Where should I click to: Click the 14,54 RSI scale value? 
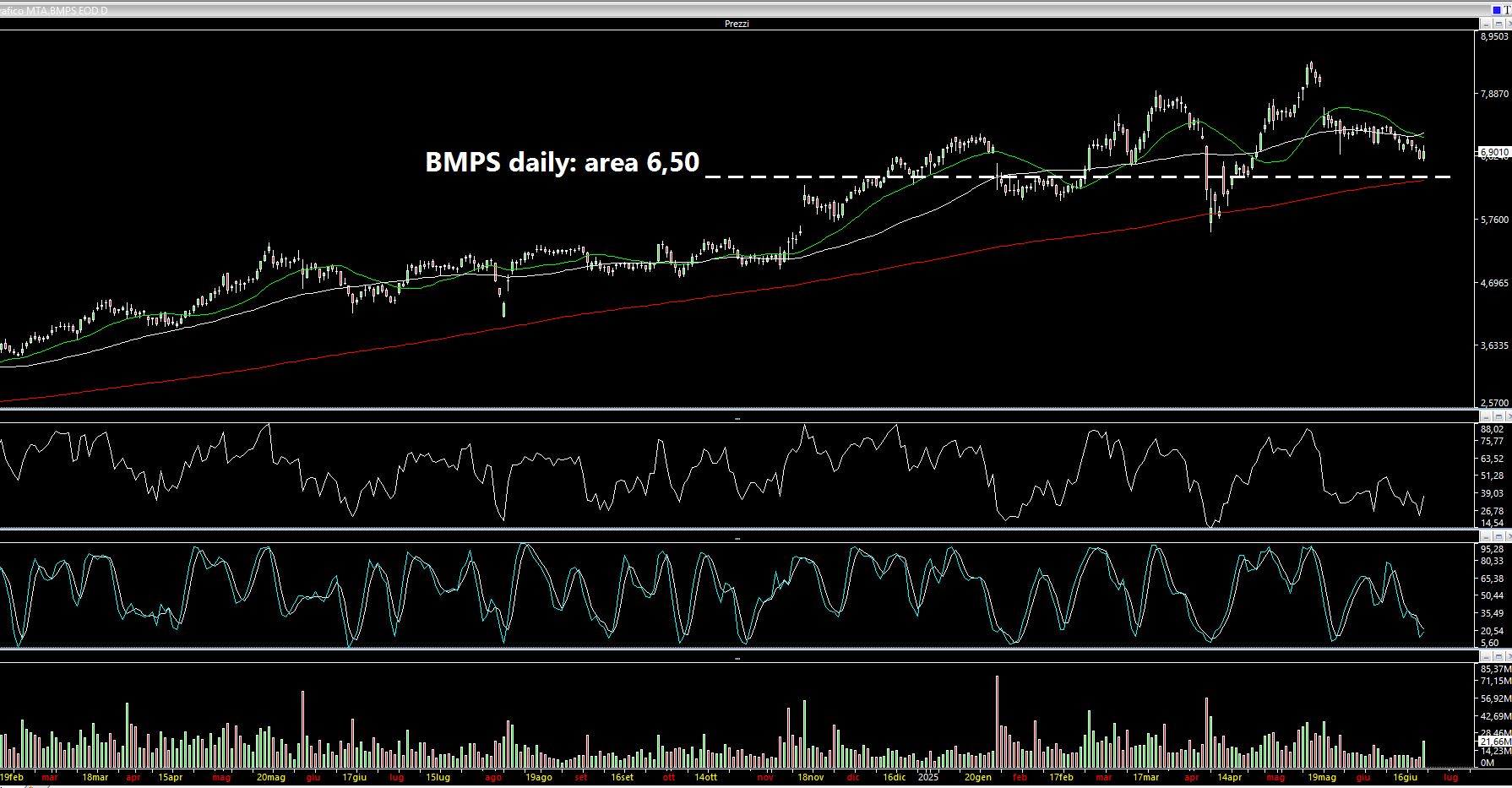pyautogui.click(x=1492, y=524)
